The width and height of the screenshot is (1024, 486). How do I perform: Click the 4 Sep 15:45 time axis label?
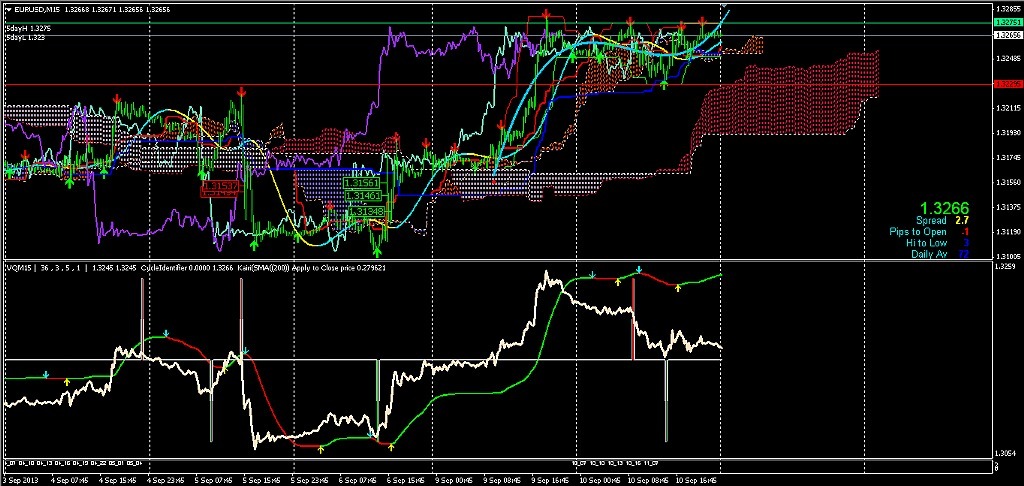coord(116,480)
